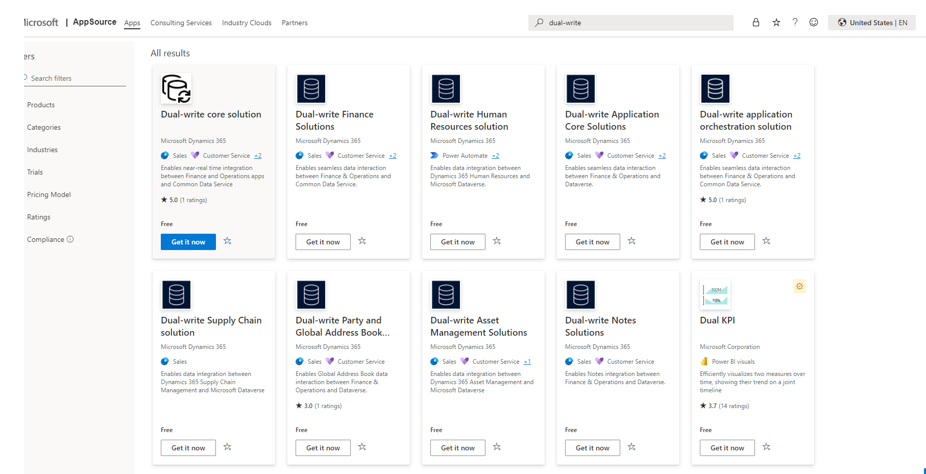The width and height of the screenshot is (926, 474).
Task: Switch to Consulting Services tab
Action: pyautogui.click(x=181, y=23)
